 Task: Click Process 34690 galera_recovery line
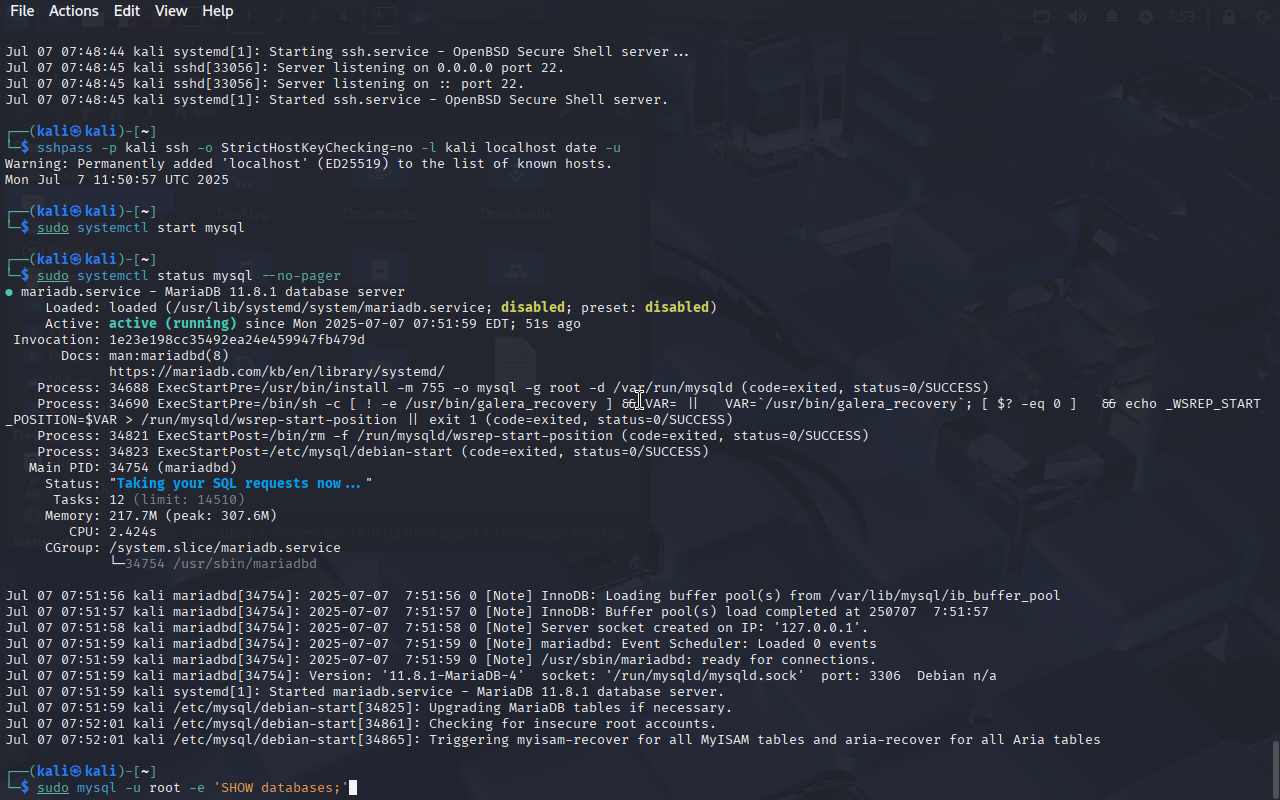633,412
